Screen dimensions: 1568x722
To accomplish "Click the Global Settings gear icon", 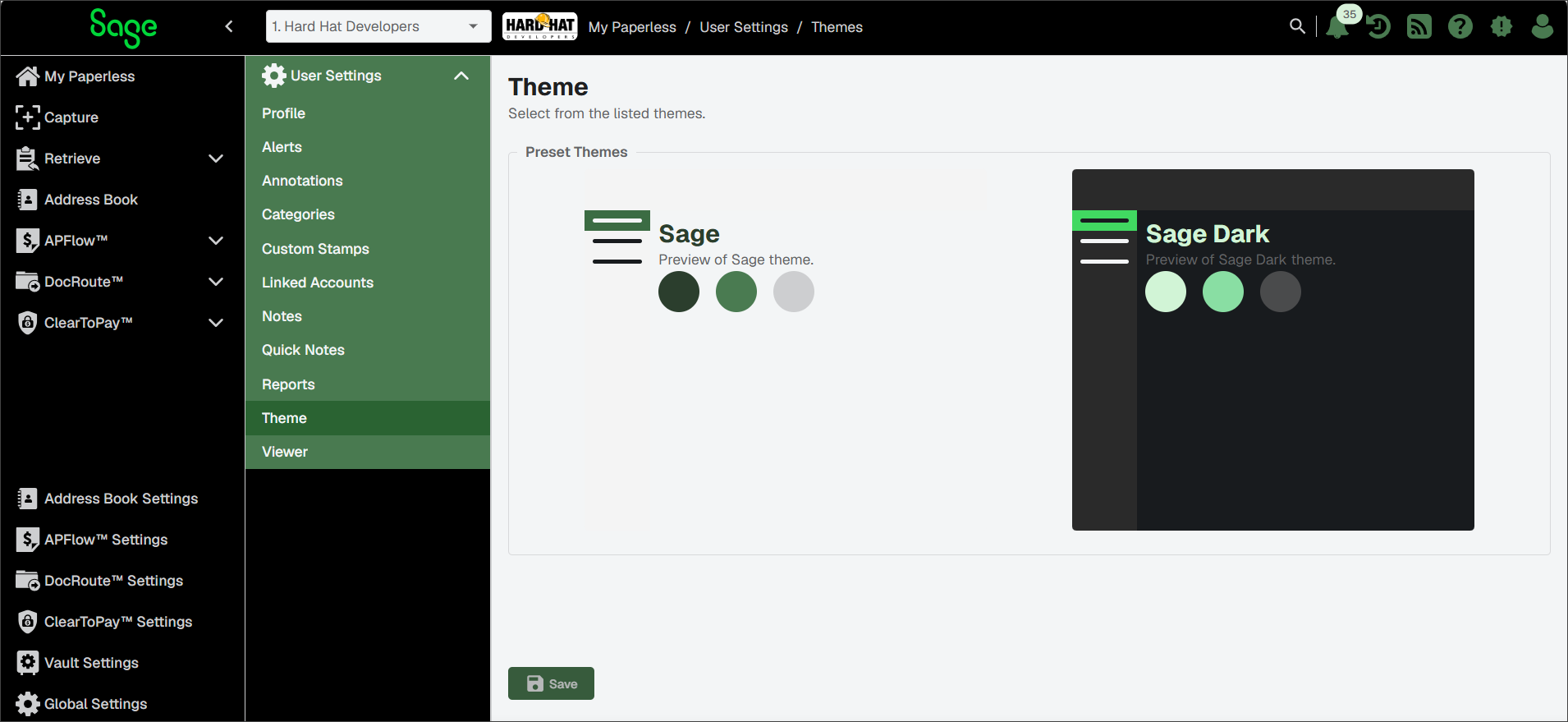I will 28,704.
